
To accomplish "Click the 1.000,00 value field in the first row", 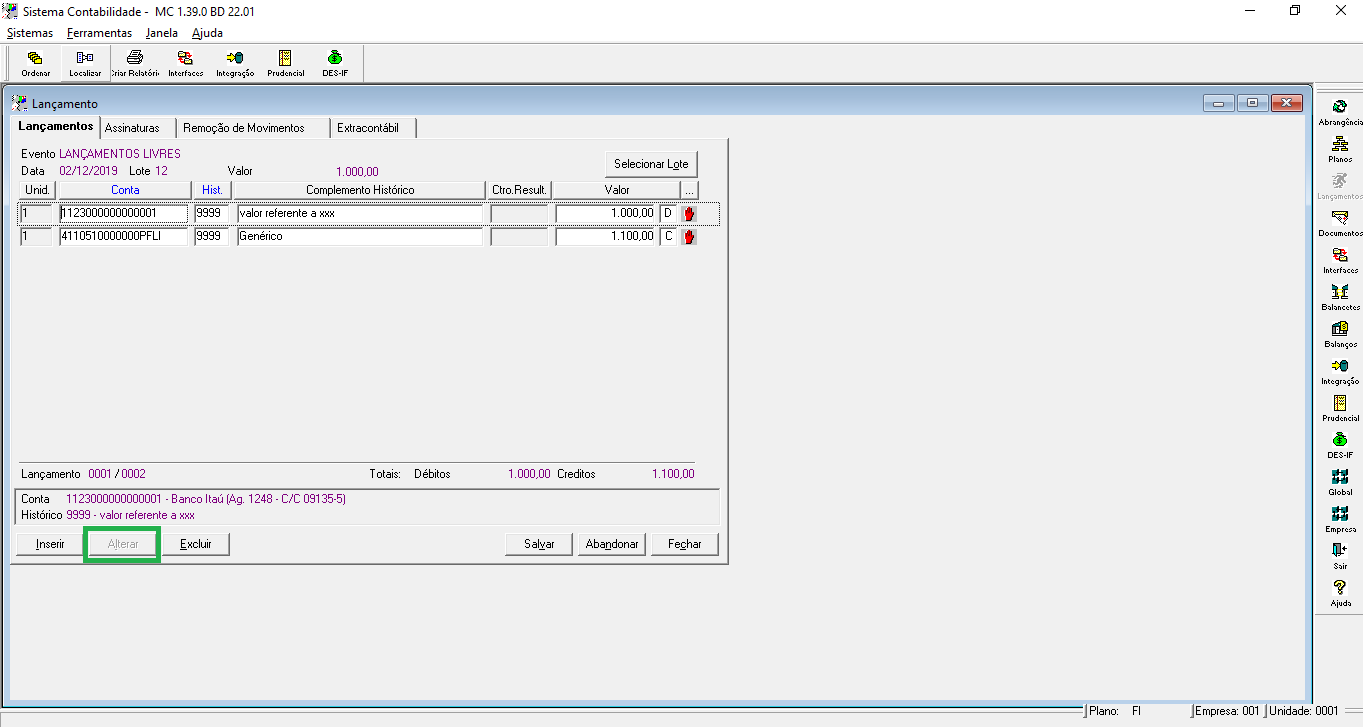I will [x=606, y=213].
